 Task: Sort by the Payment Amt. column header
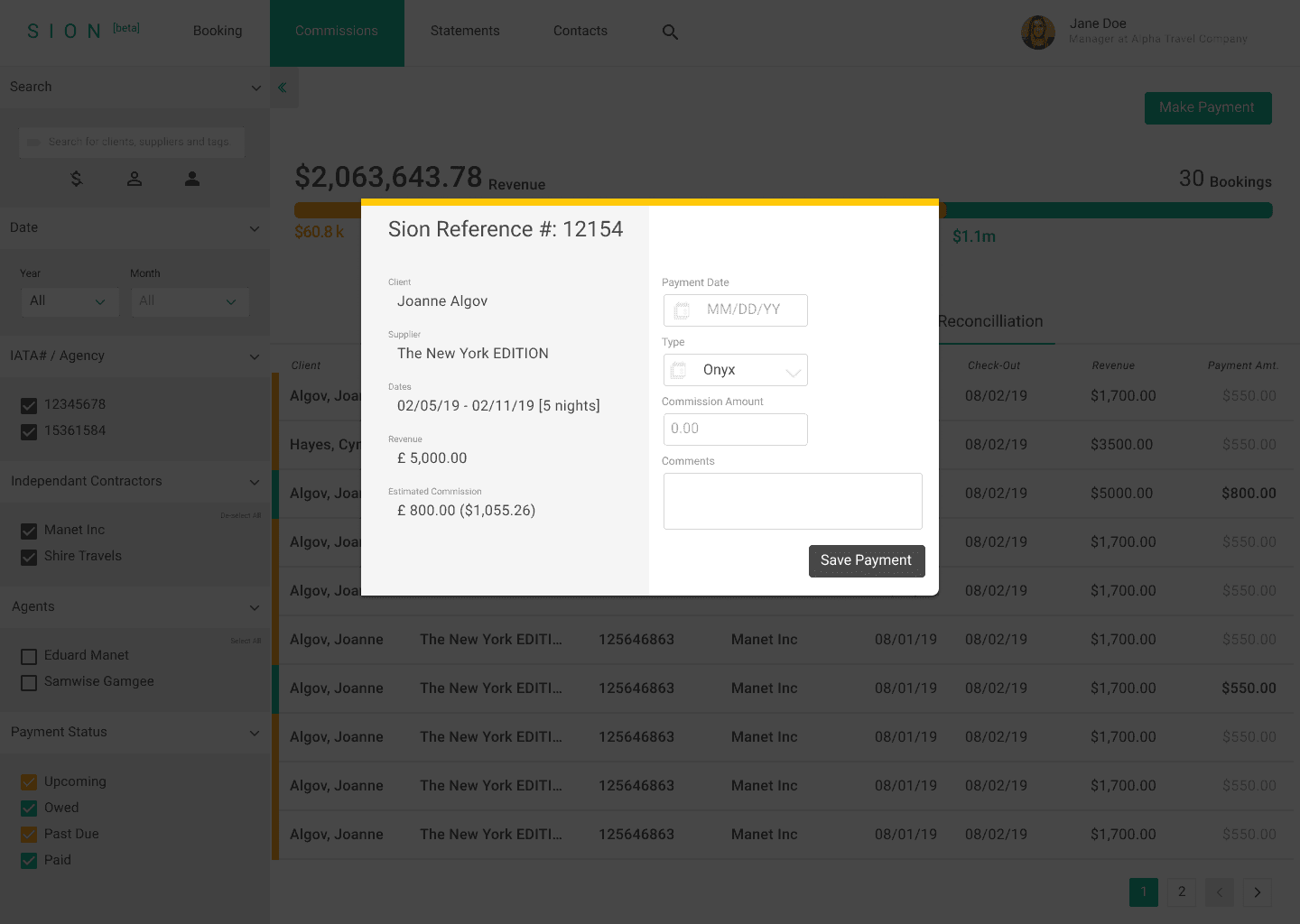[1243, 365]
